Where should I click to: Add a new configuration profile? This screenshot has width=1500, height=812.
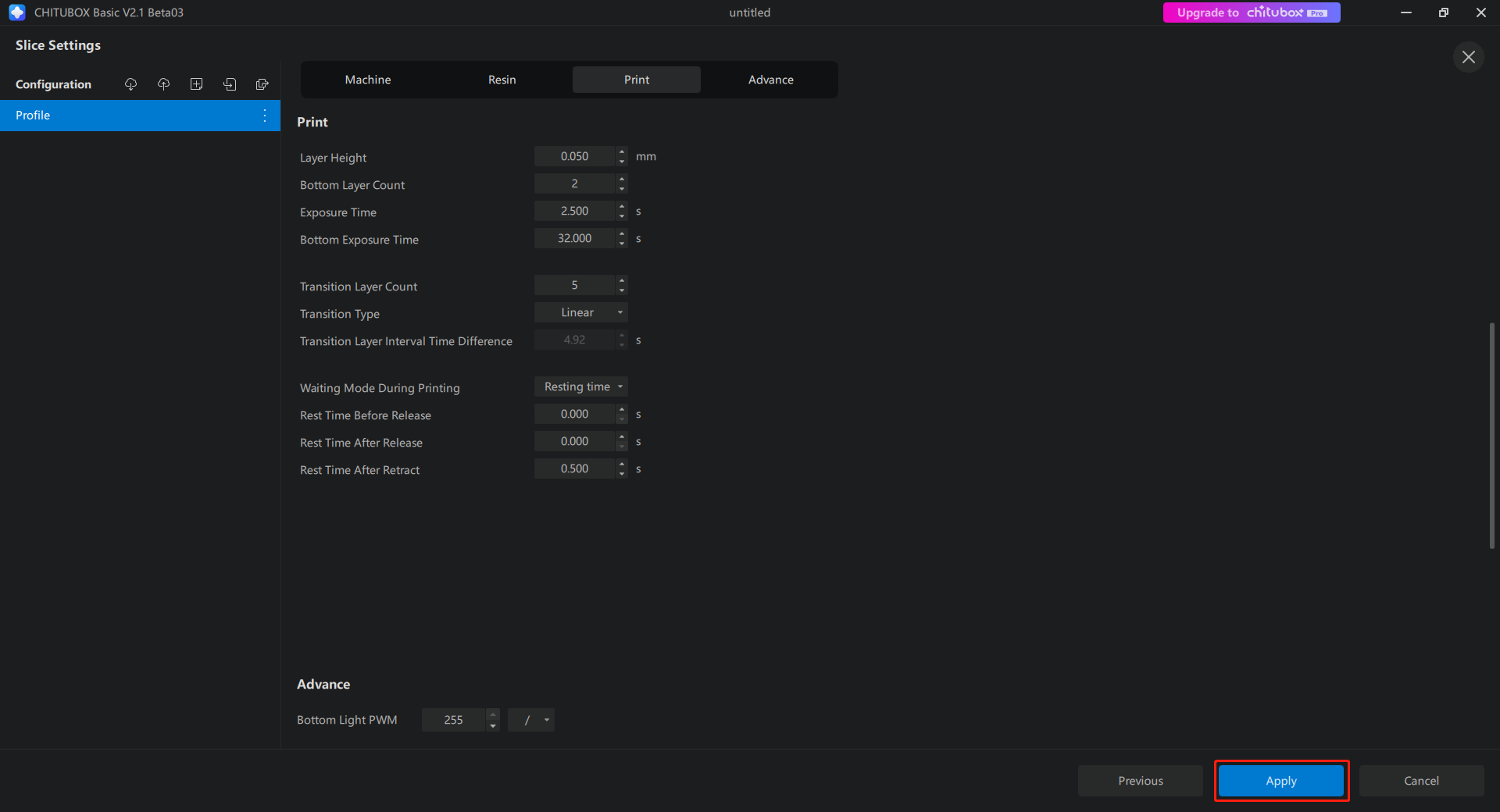click(x=196, y=84)
